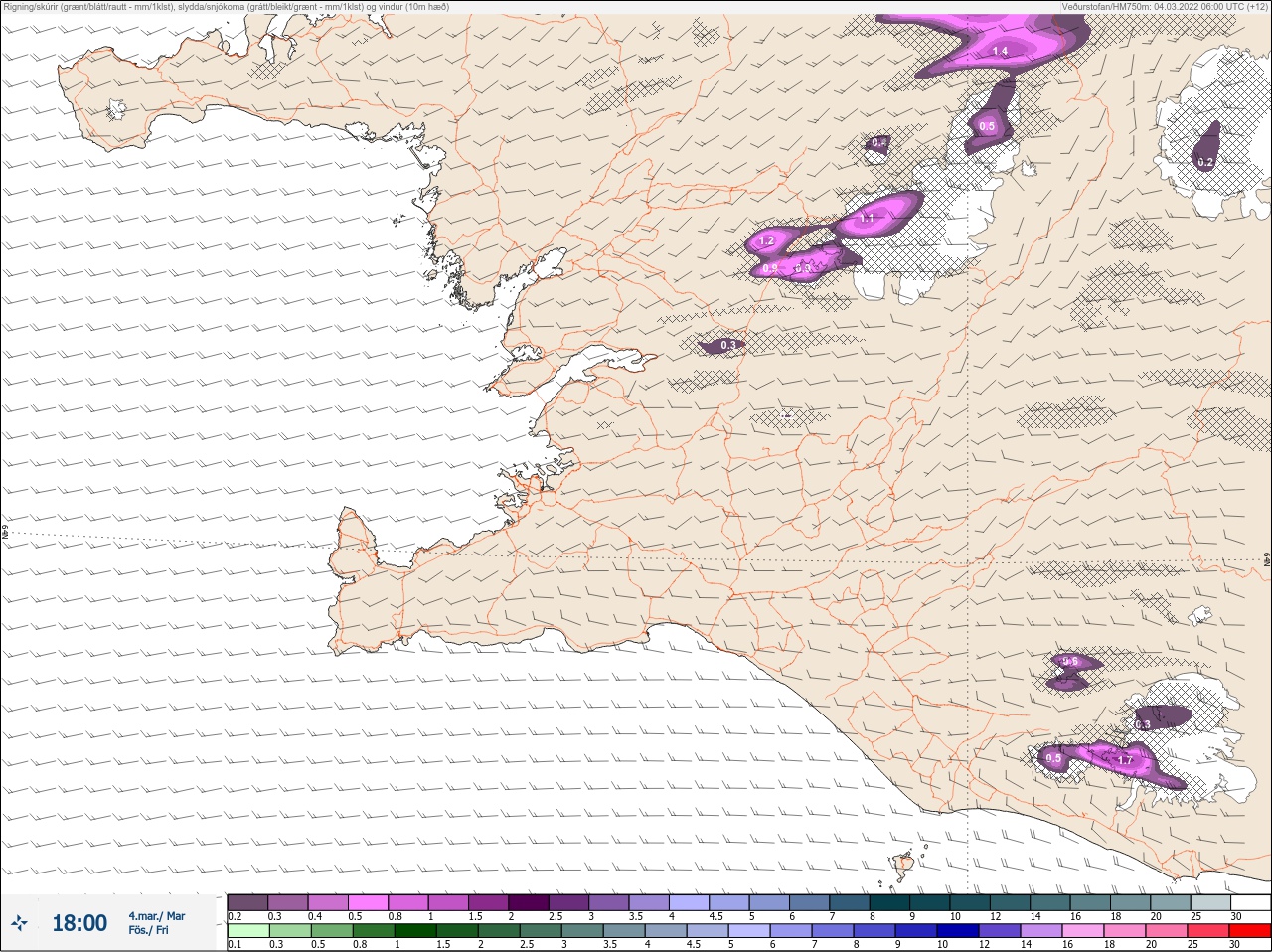Click the date text '4.mar./ Mar'
1272x952 pixels.
[x=157, y=915]
